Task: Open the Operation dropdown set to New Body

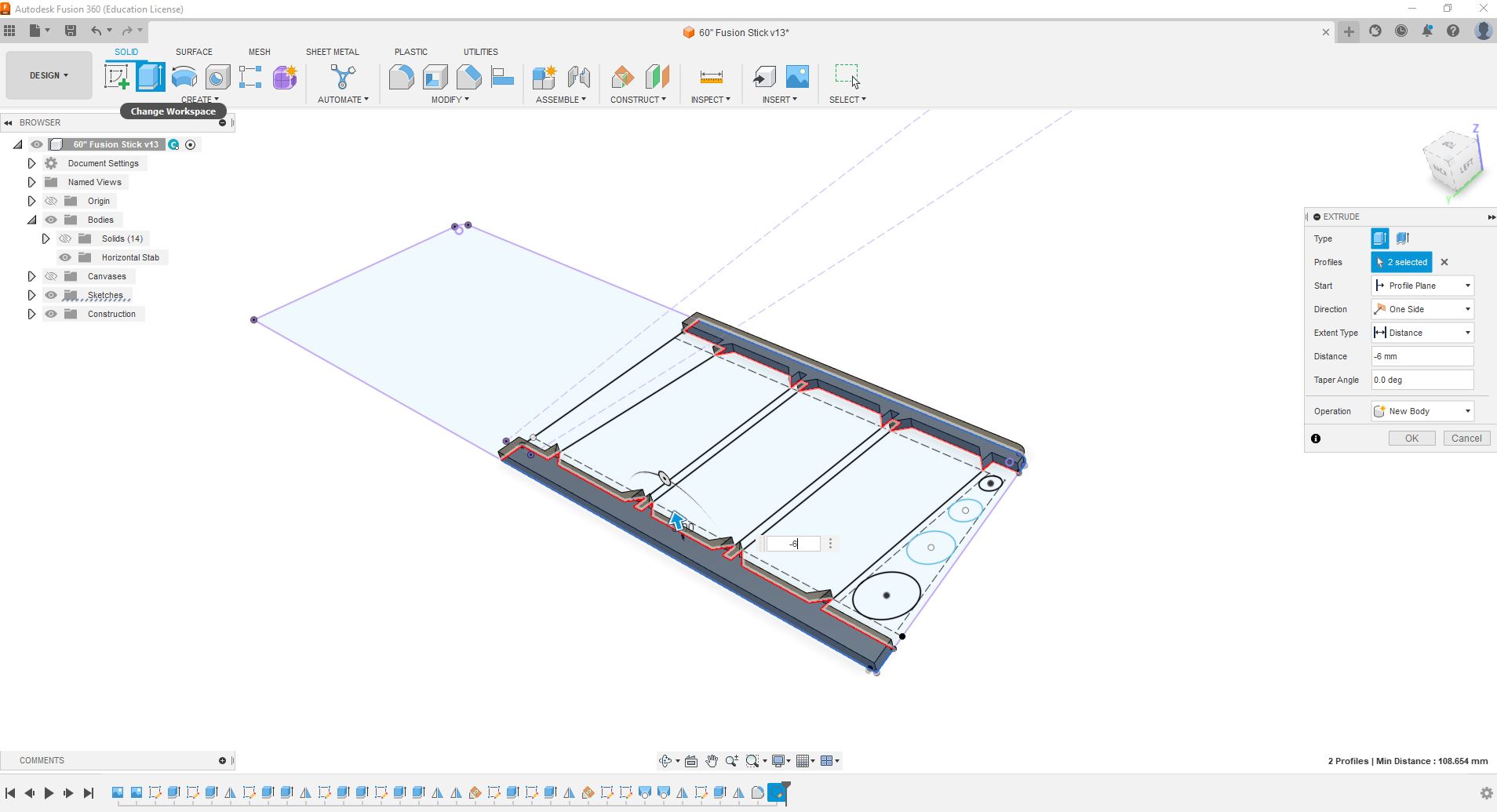Action: (1422, 411)
